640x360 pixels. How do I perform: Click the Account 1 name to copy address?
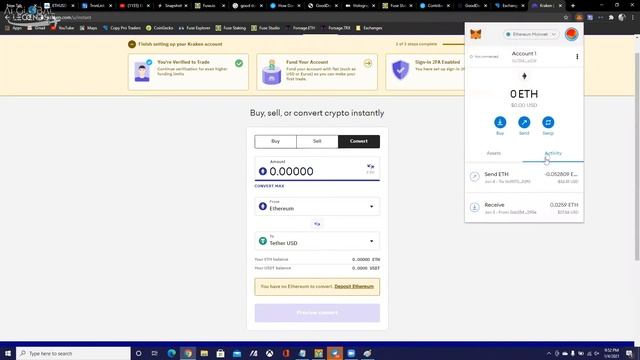pyautogui.click(x=524, y=53)
